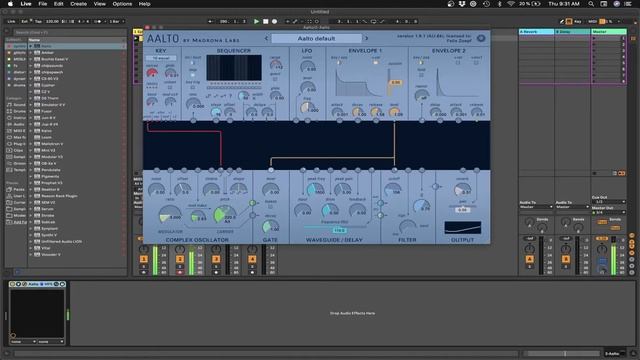
Task: Toggle the sequencer int/host switch
Action: click(192, 63)
